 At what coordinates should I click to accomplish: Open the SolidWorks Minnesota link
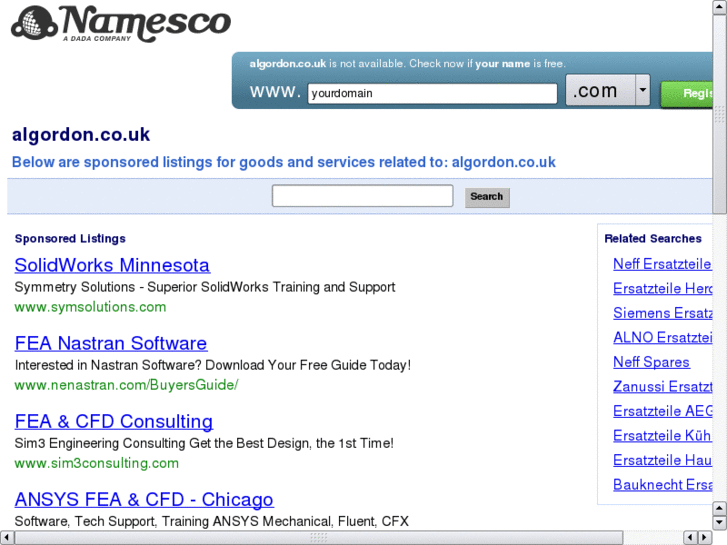112,265
